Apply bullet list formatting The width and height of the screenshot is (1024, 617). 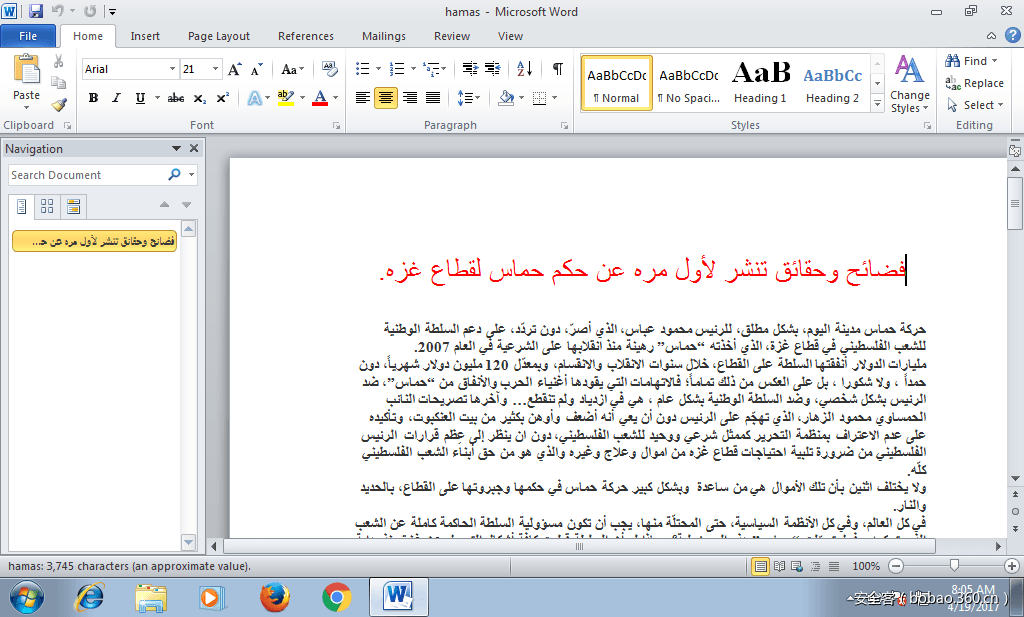(363, 69)
